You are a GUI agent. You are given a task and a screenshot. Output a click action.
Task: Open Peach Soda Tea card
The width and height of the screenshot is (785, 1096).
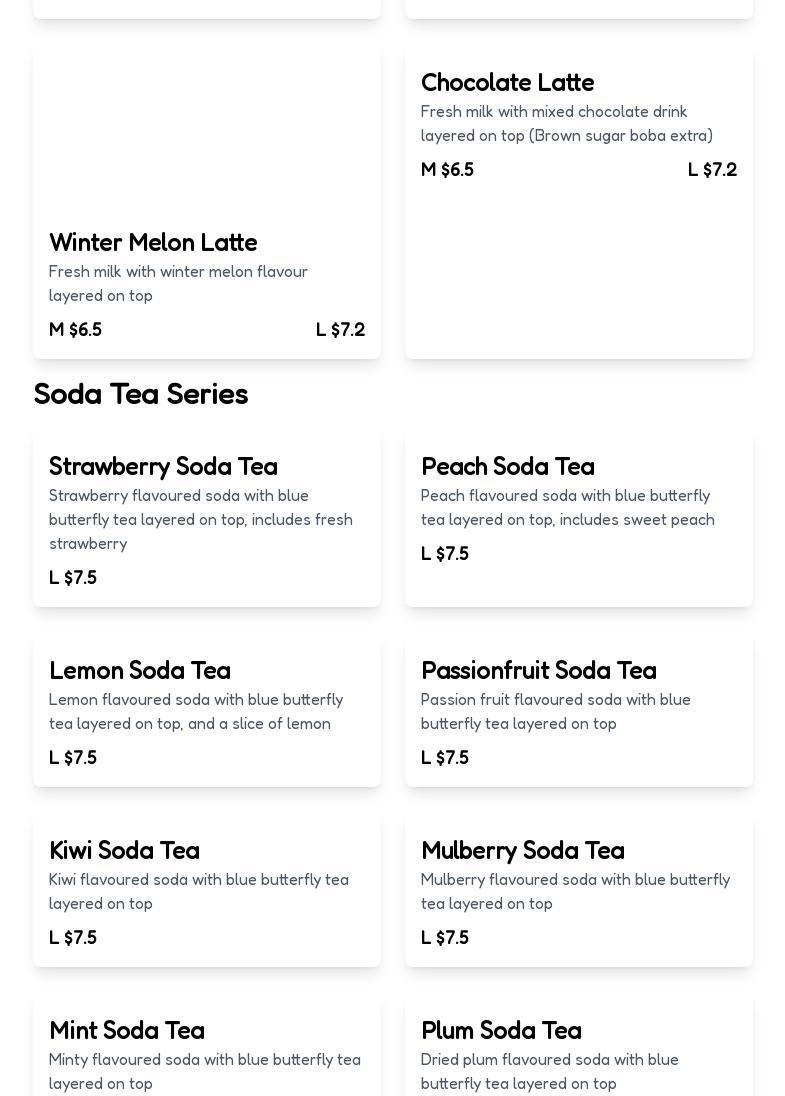pos(507,467)
